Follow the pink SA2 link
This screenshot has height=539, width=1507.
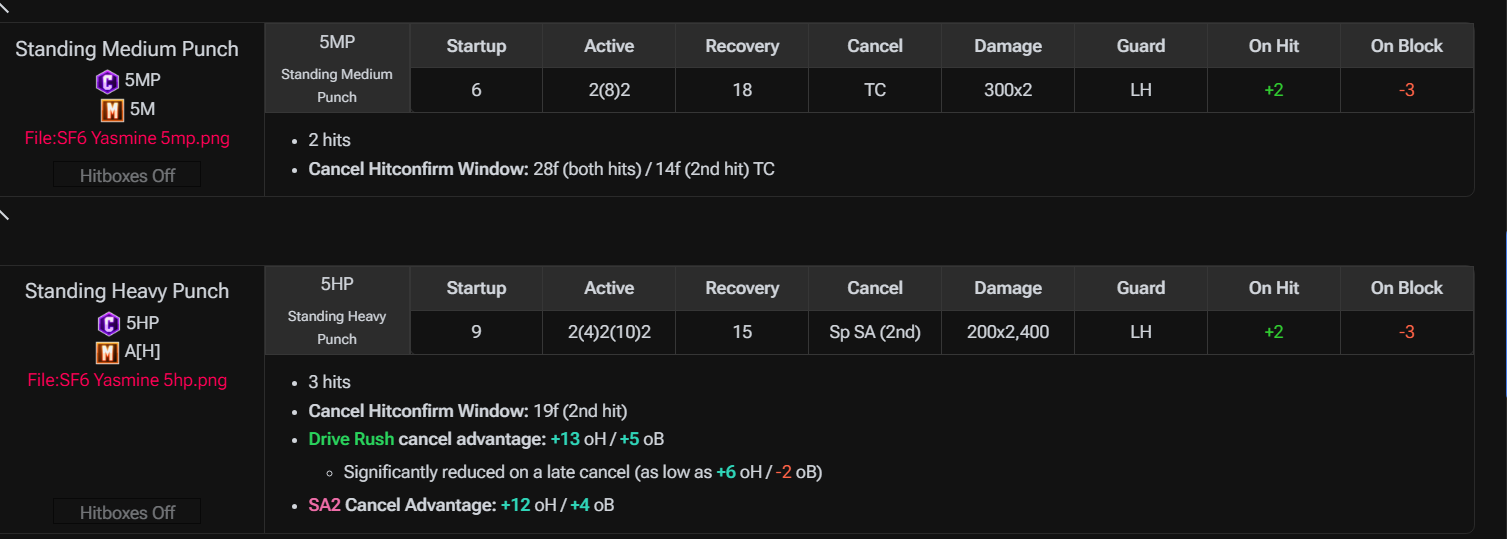click(325, 505)
